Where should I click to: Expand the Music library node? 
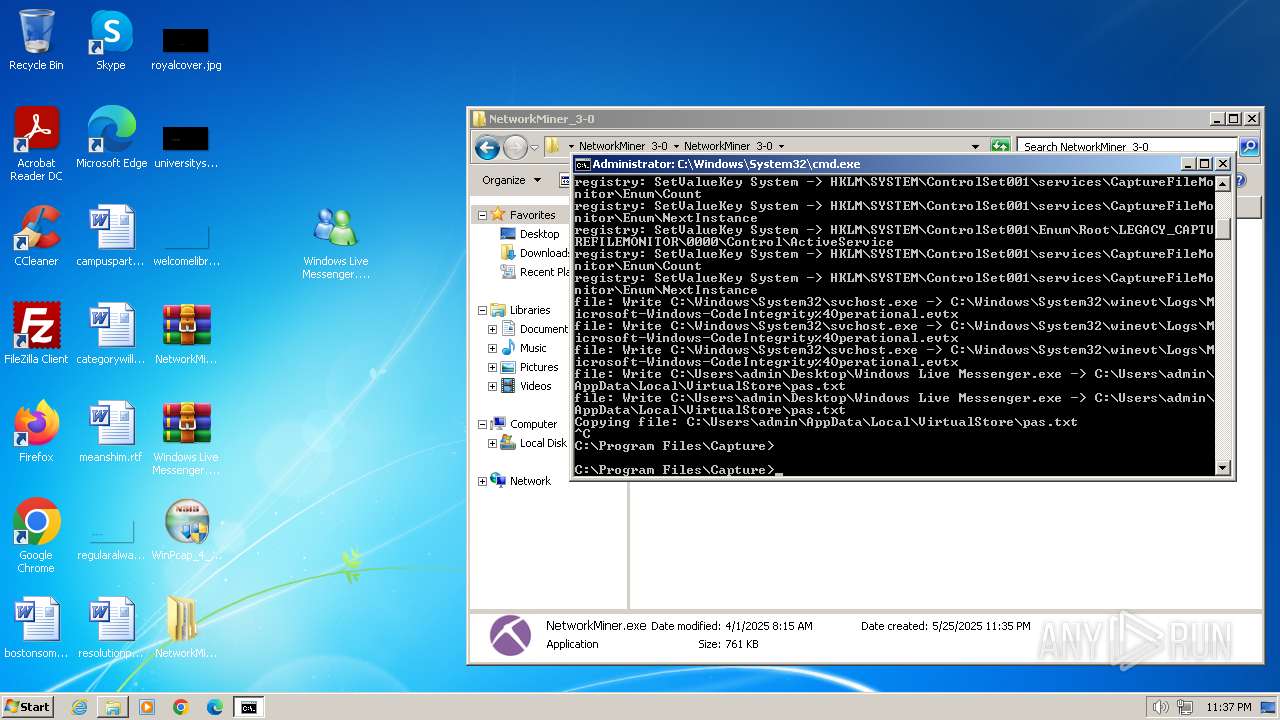(x=492, y=348)
